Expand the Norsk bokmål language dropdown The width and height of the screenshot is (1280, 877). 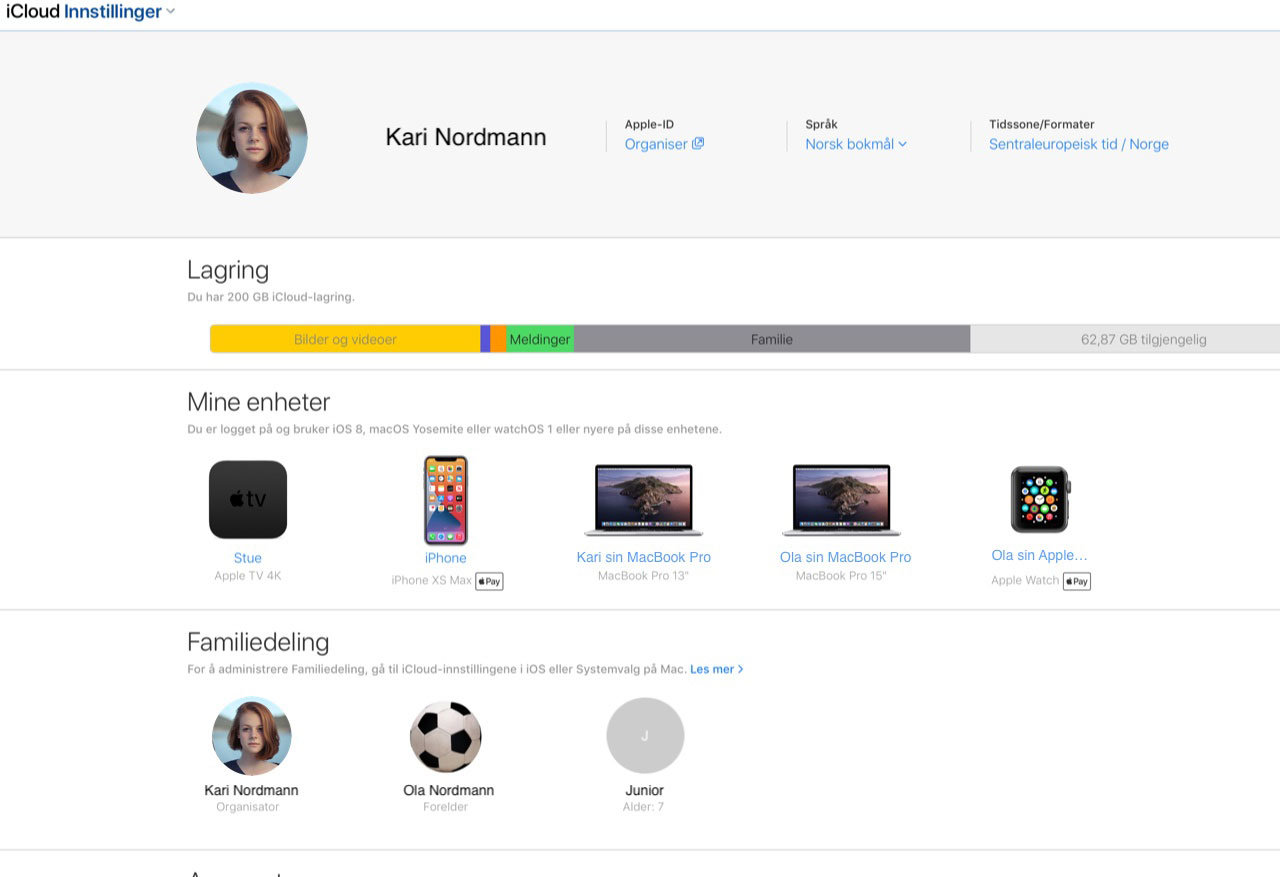[x=856, y=144]
